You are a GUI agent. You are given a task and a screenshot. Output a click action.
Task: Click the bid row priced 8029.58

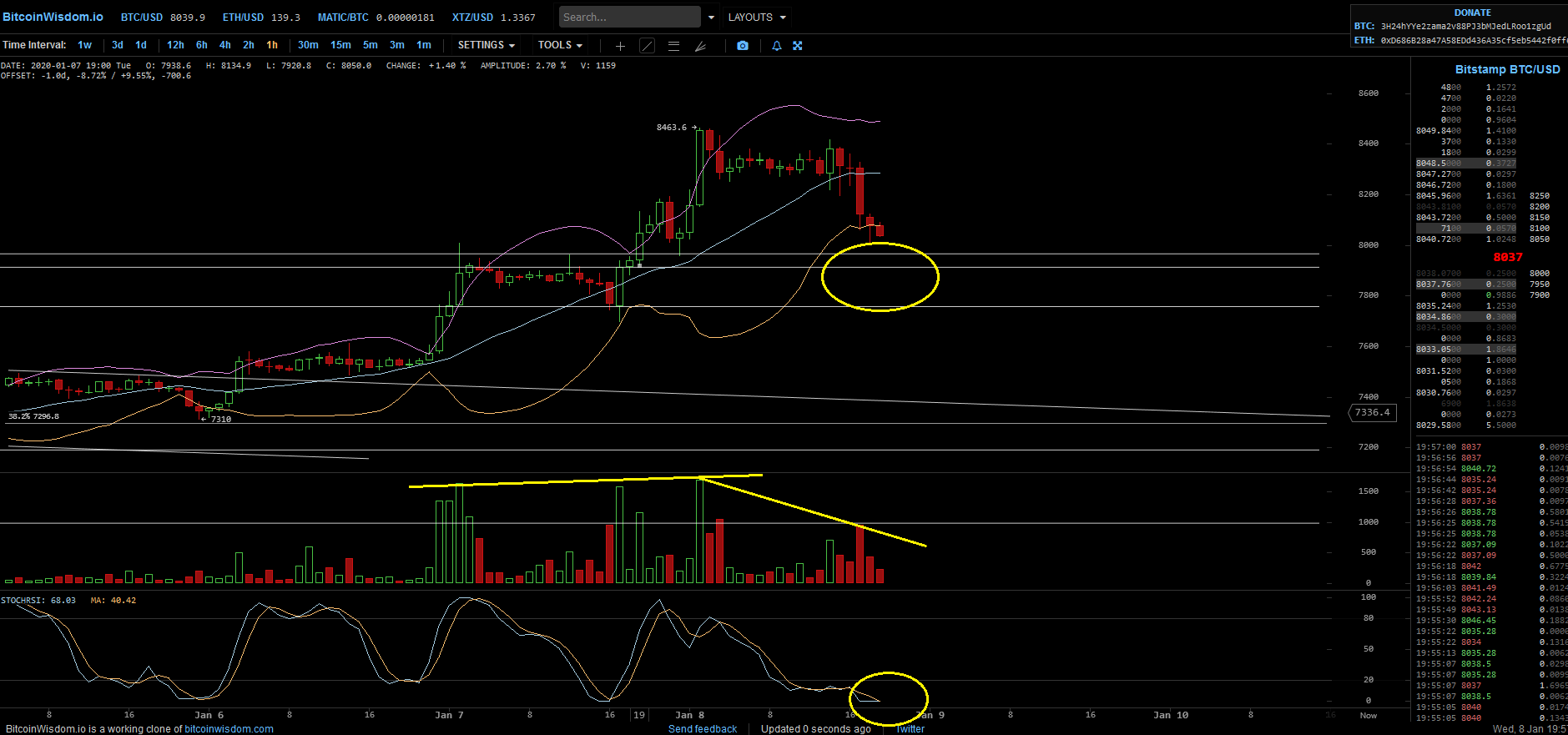(x=1466, y=425)
